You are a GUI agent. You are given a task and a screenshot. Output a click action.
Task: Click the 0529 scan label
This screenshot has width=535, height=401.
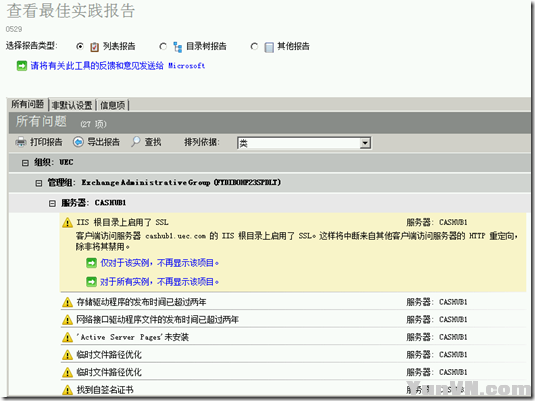(14, 29)
